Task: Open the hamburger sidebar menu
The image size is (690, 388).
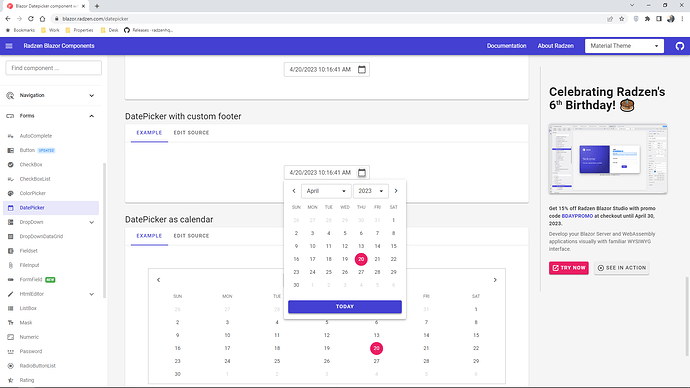Action: coord(9,46)
